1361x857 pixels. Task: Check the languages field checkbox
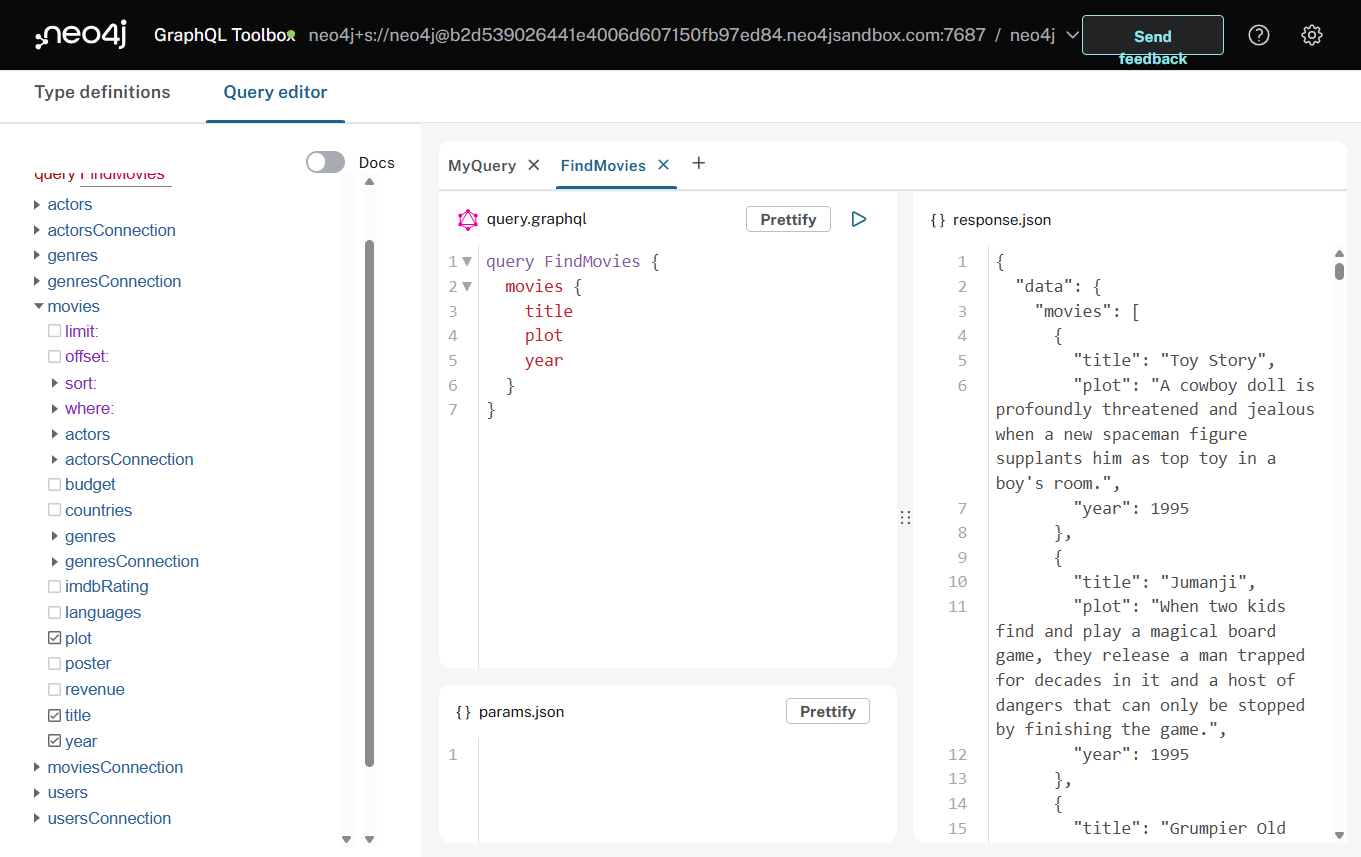55,612
